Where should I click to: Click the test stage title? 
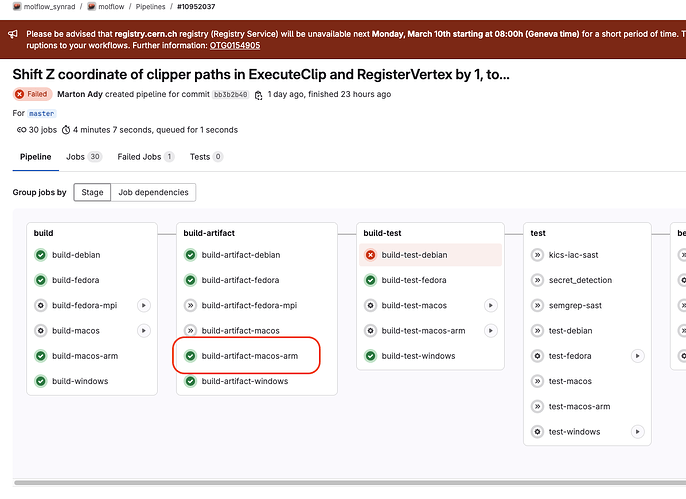tap(538, 233)
